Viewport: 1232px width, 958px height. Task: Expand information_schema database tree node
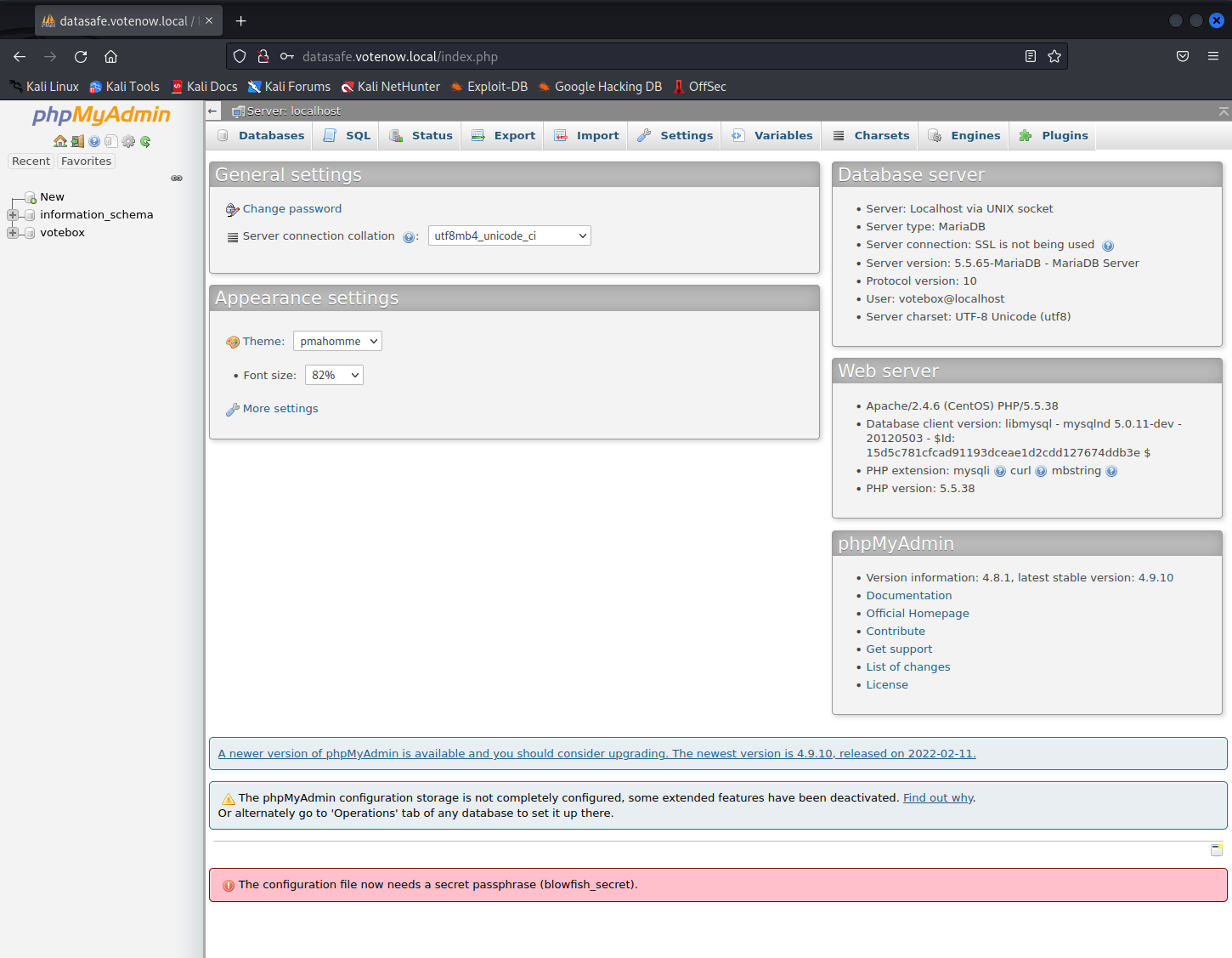click(13, 215)
